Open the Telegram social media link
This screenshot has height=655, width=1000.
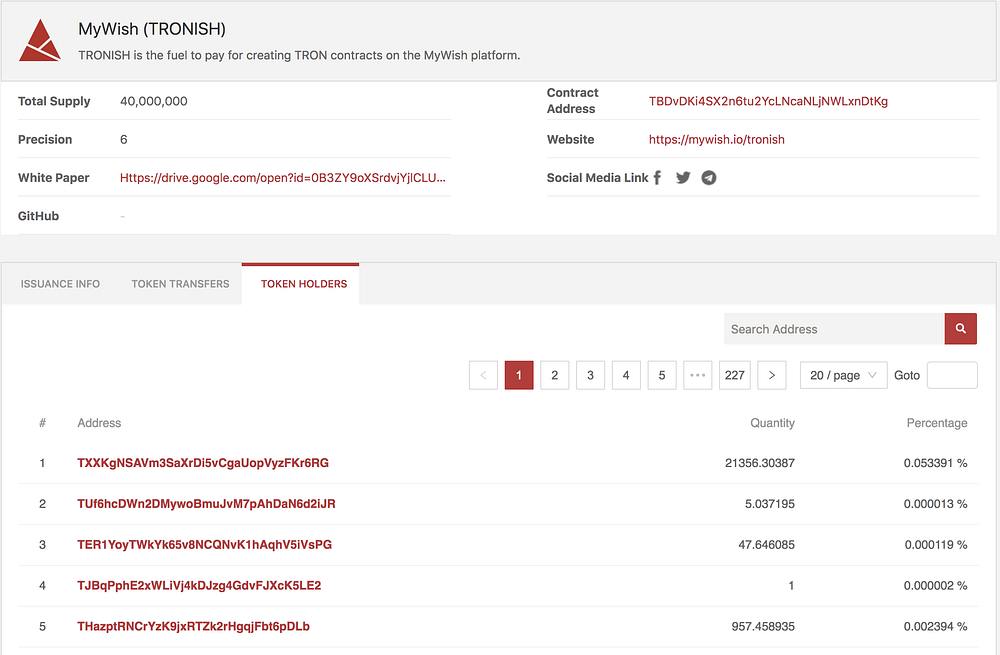pyautogui.click(x=709, y=178)
